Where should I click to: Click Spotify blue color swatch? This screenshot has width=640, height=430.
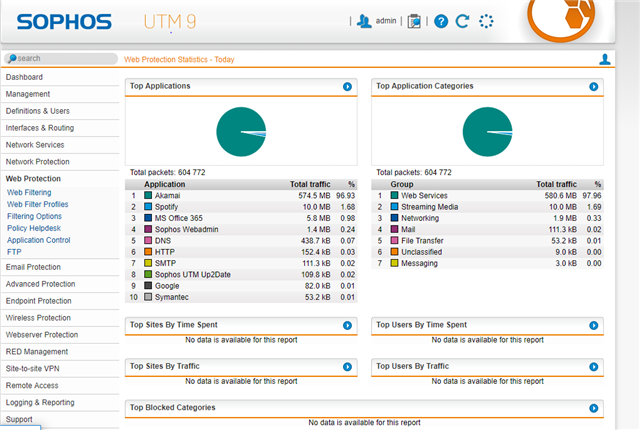(x=148, y=207)
